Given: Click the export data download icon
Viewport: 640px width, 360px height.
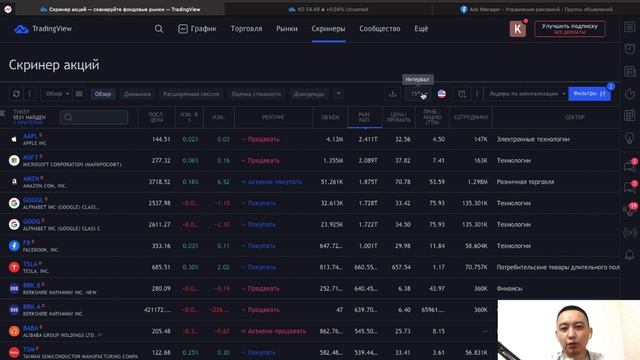Looking at the screenshot, I should (x=393, y=94).
